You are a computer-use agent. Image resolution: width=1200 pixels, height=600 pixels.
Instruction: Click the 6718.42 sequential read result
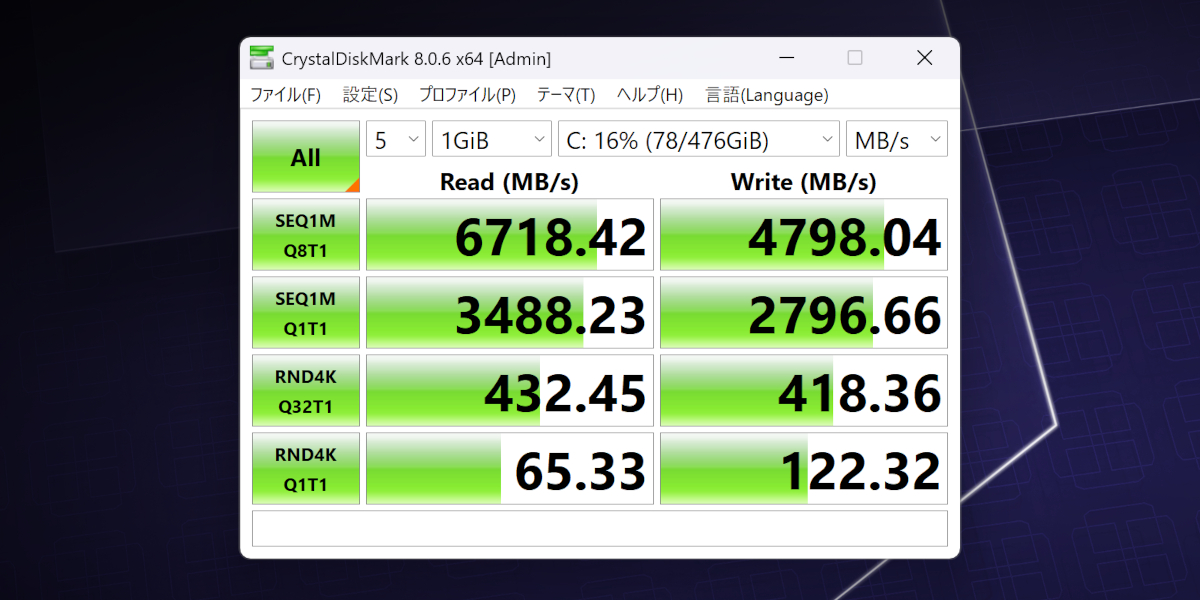(510, 235)
